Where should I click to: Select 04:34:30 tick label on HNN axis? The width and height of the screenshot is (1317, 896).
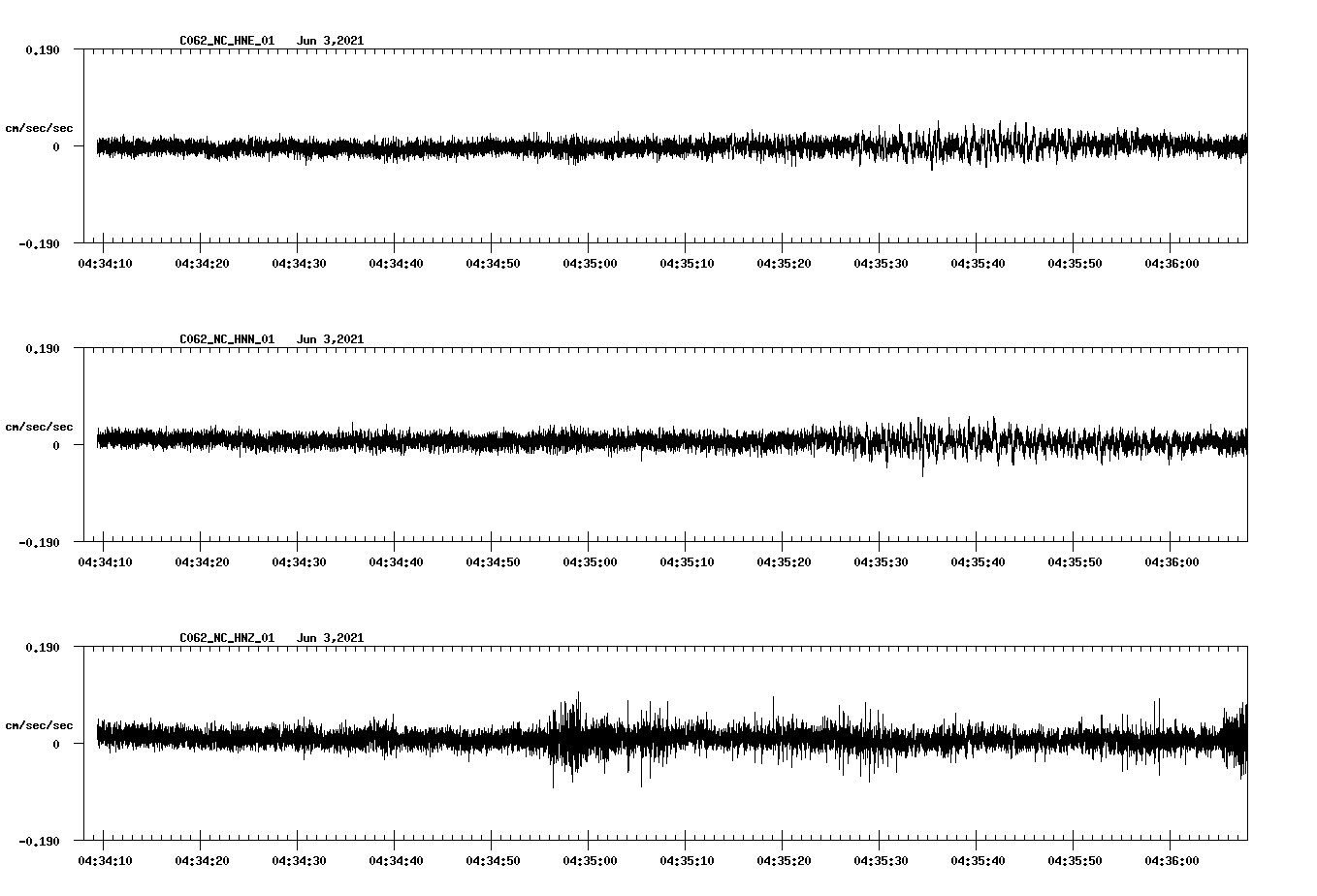click(299, 562)
